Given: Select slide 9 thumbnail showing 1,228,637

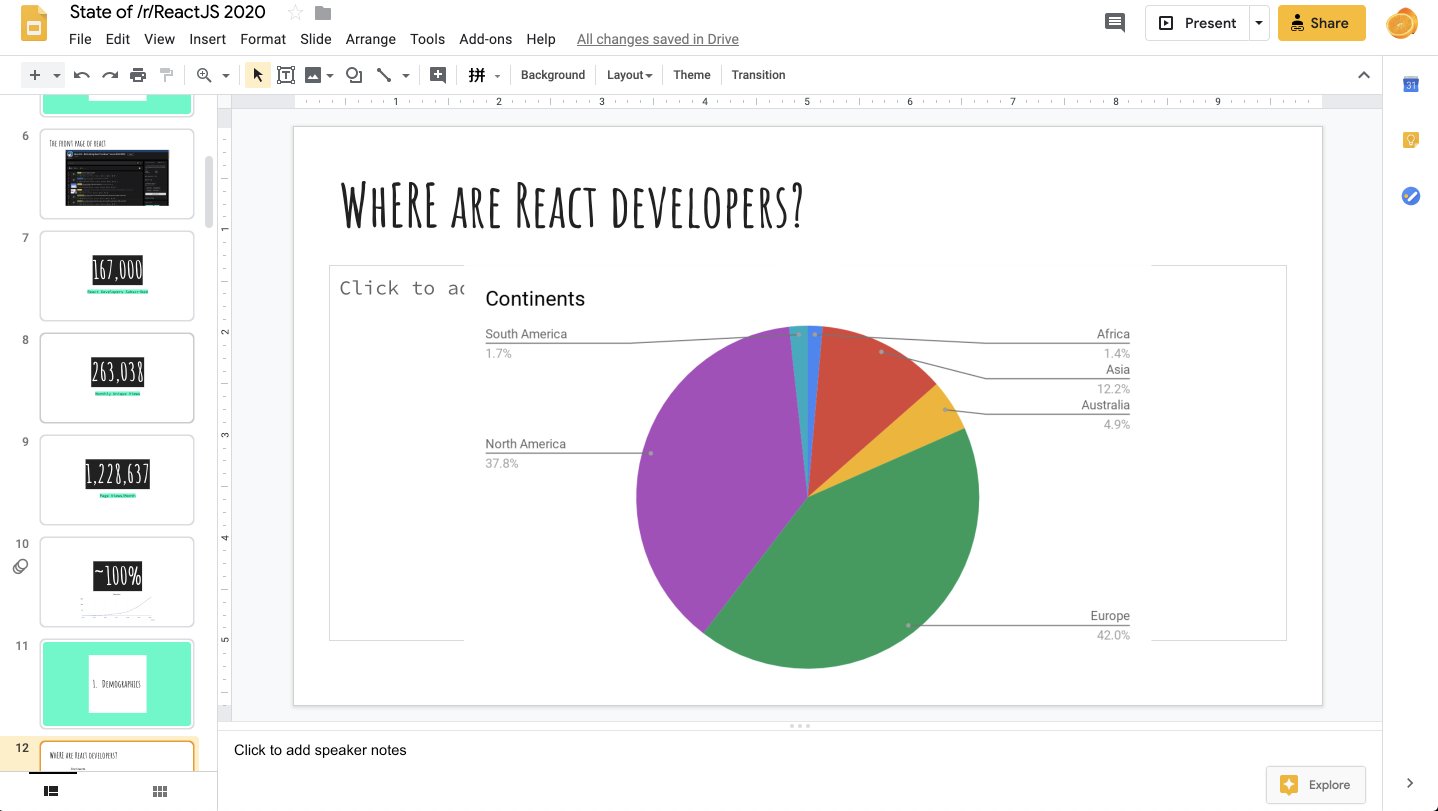Looking at the screenshot, I should tap(117, 480).
